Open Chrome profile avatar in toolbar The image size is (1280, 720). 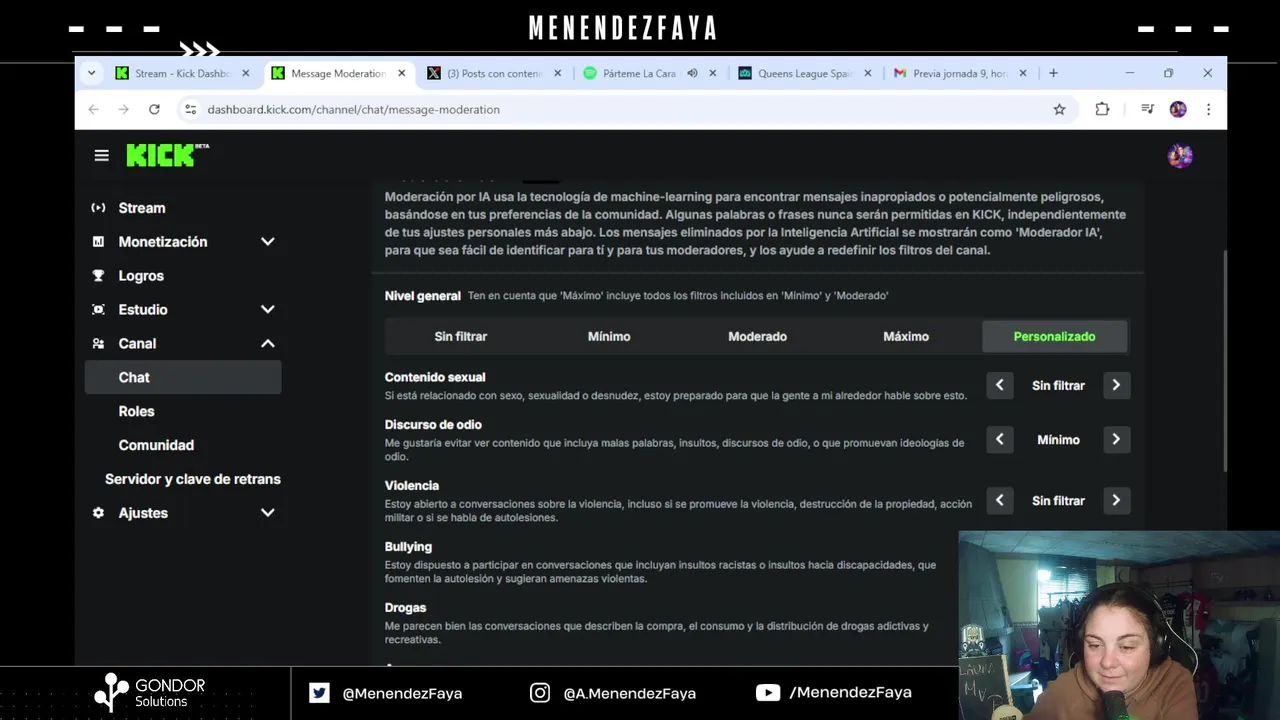(1178, 109)
